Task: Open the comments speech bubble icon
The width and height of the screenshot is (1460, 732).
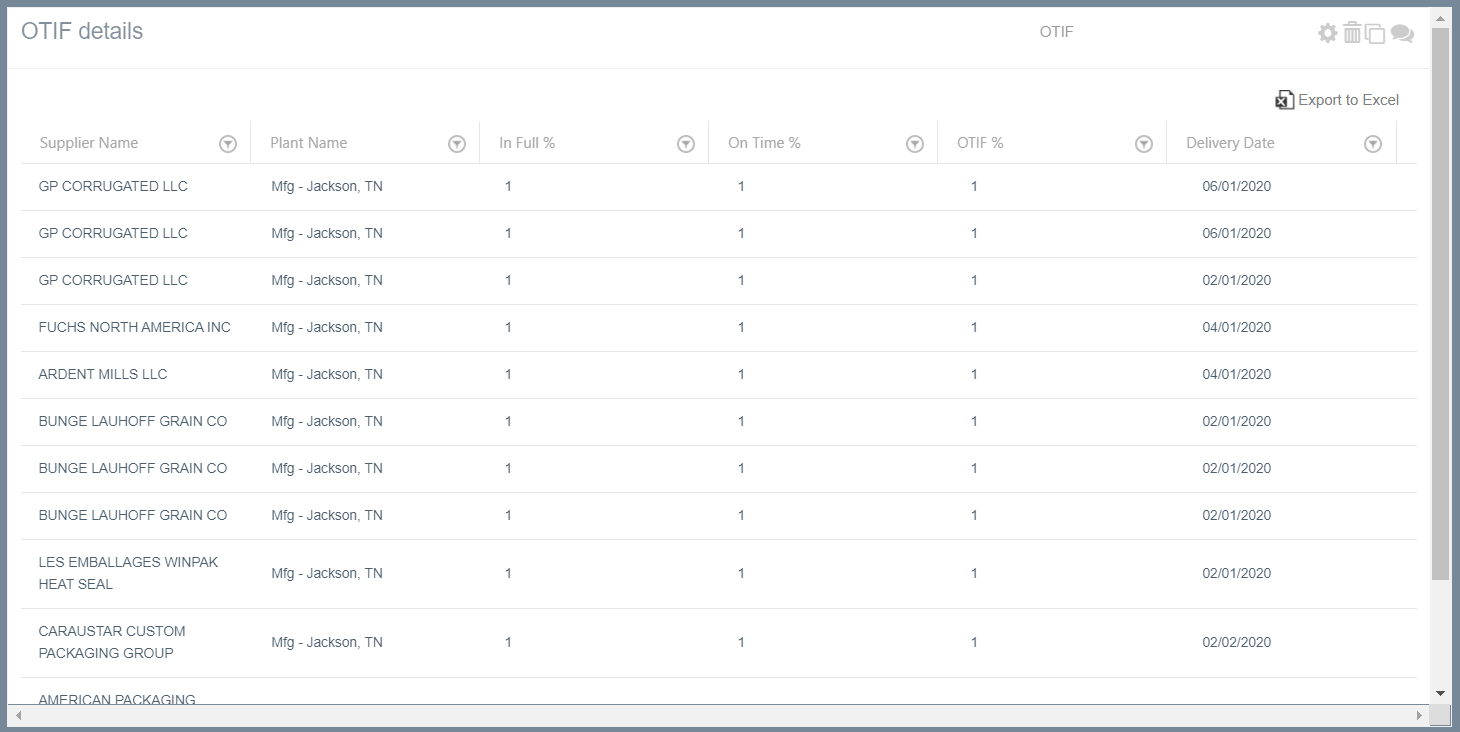Action: 1402,33
